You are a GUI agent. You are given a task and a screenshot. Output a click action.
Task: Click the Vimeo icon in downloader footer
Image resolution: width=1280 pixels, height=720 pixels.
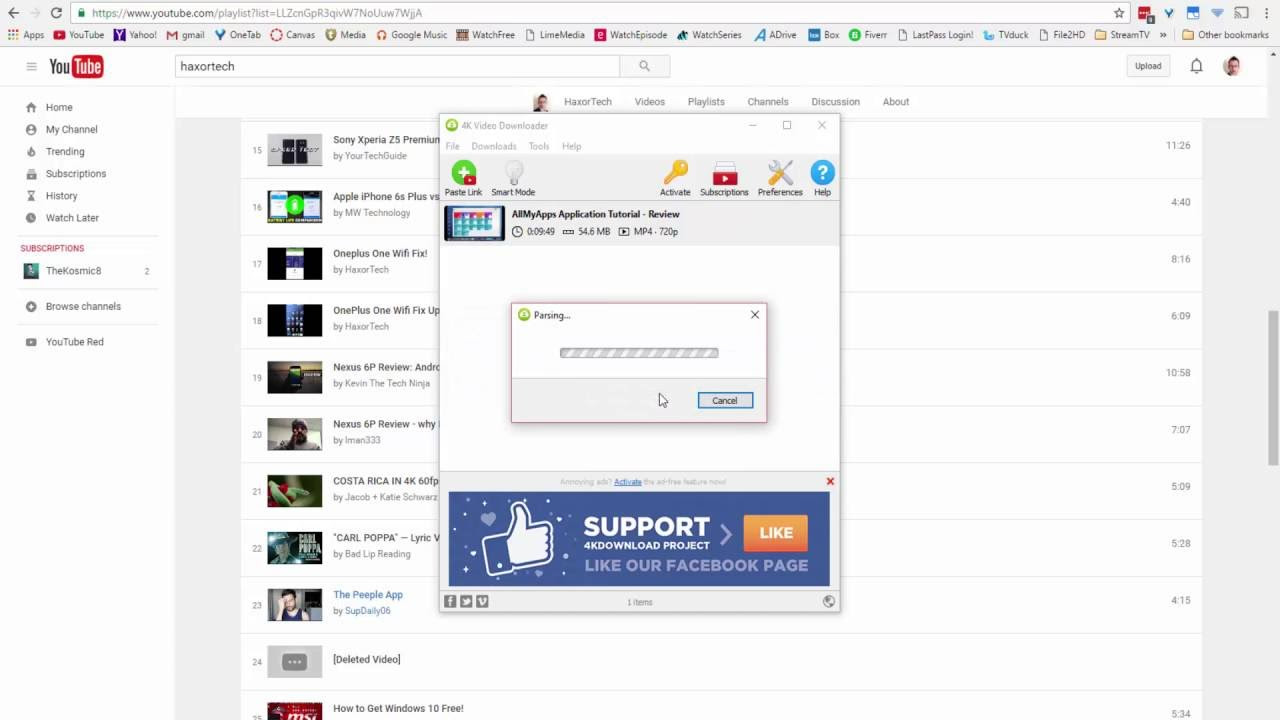(x=482, y=601)
